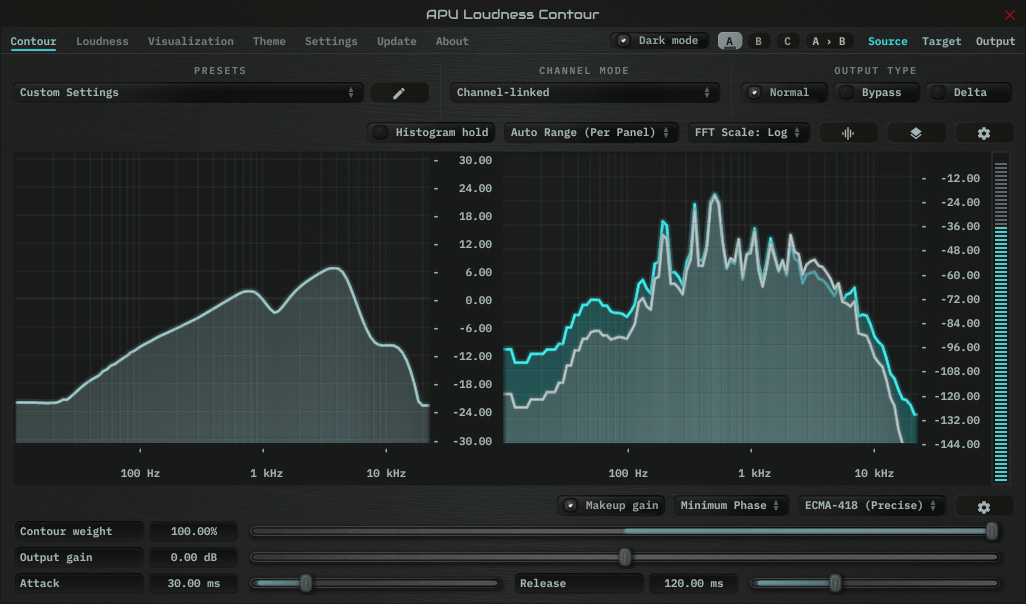This screenshot has width=1026, height=604.
Task: Click the layers stack icon
Action: [x=916, y=133]
